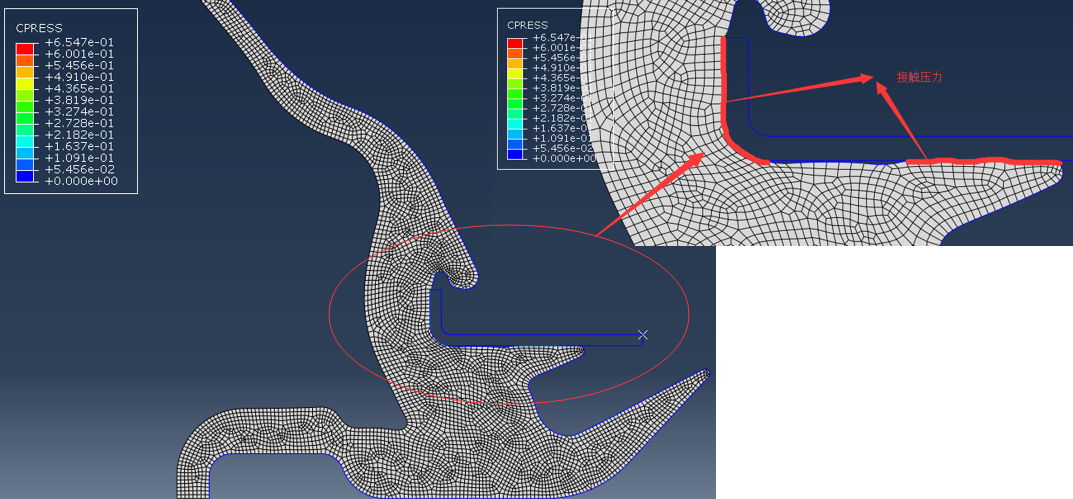Click the white X reference point marker
The height and width of the screenshot is (499, 1073).
(x=643, y=335)
